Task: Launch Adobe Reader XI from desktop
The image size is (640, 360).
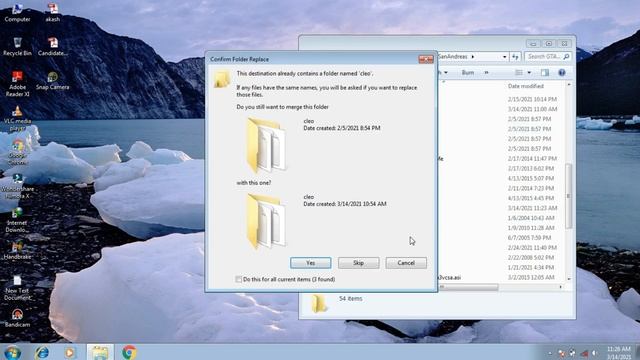Action: pyautogui.click(x=17, y=84)
